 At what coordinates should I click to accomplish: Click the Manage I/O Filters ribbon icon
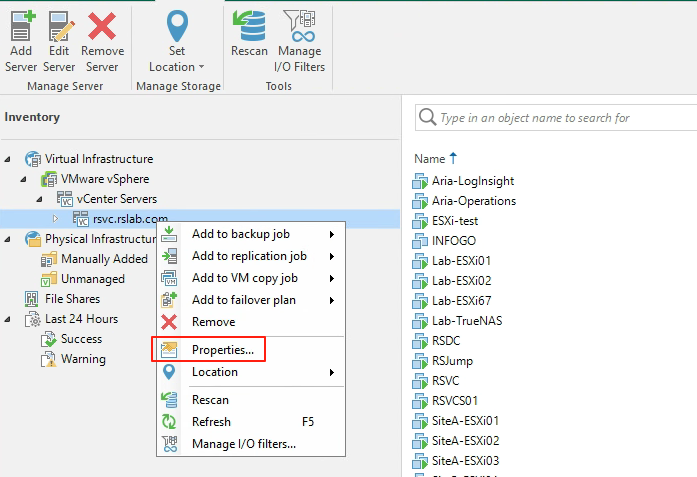click(x=300, y=26)
